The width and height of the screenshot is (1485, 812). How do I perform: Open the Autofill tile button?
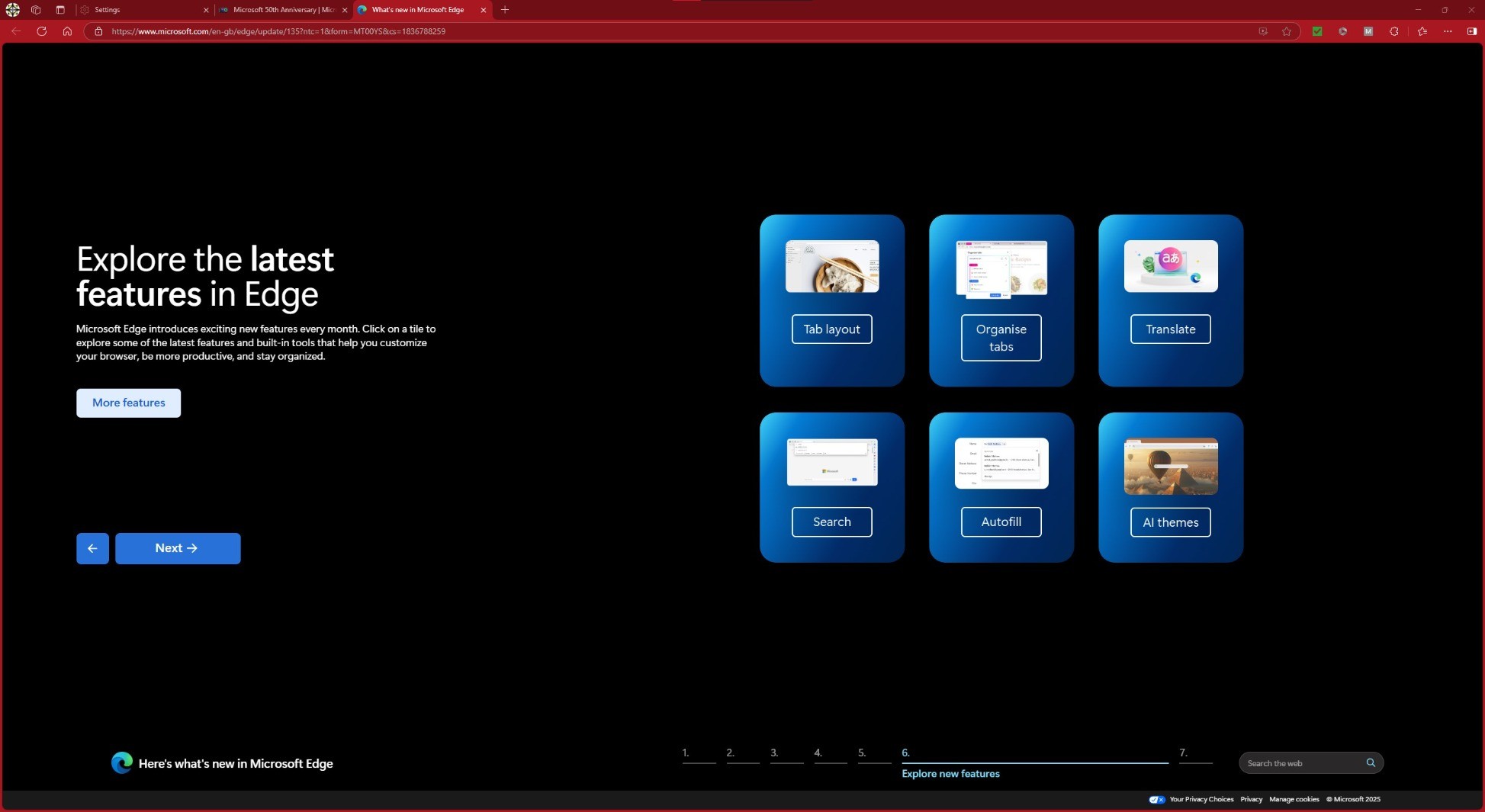pyautogui.click(x=1001, y=522)
